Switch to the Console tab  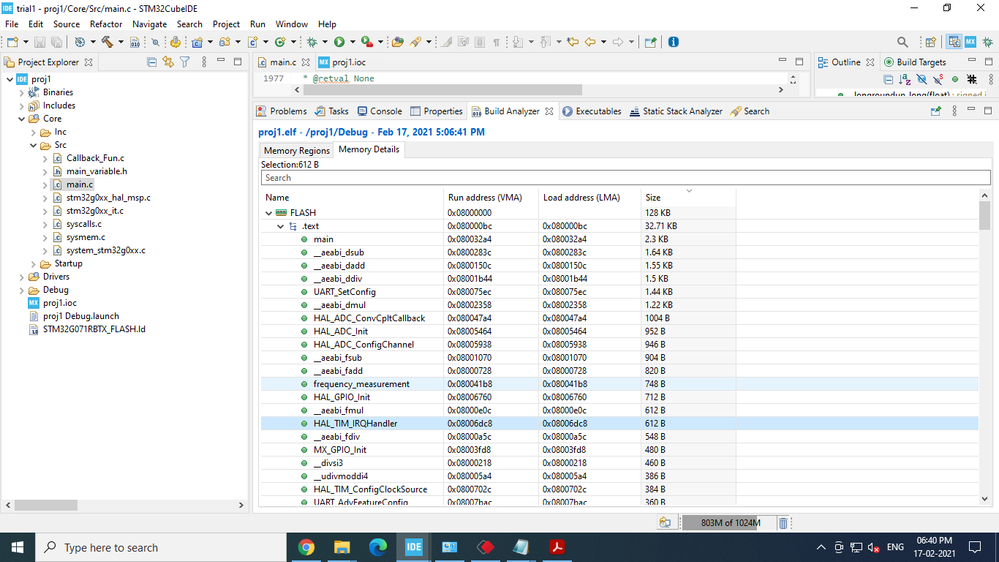[x=380, y=111]
